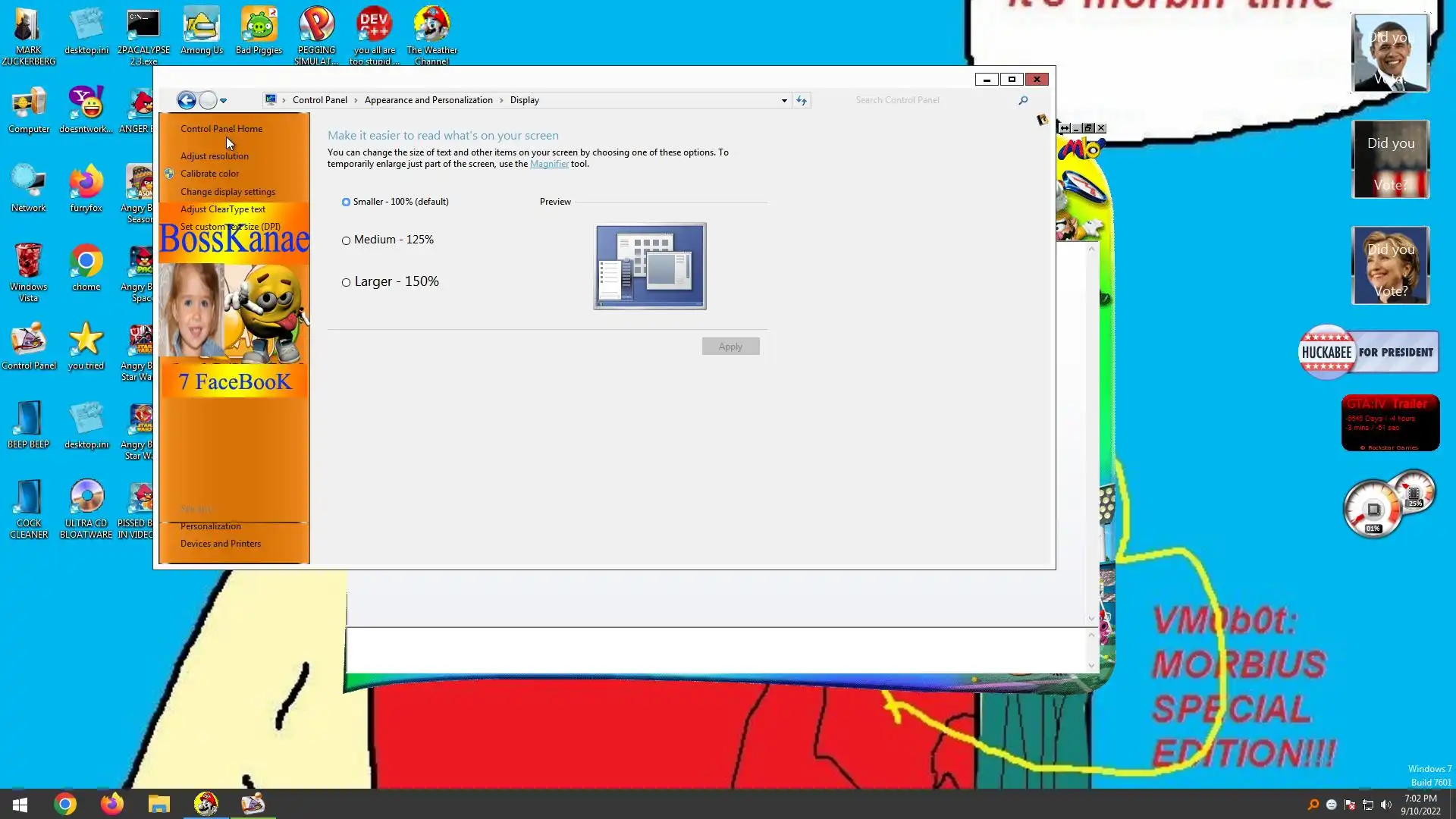Open the Magnifier tool link

click(x=549, y=164)
